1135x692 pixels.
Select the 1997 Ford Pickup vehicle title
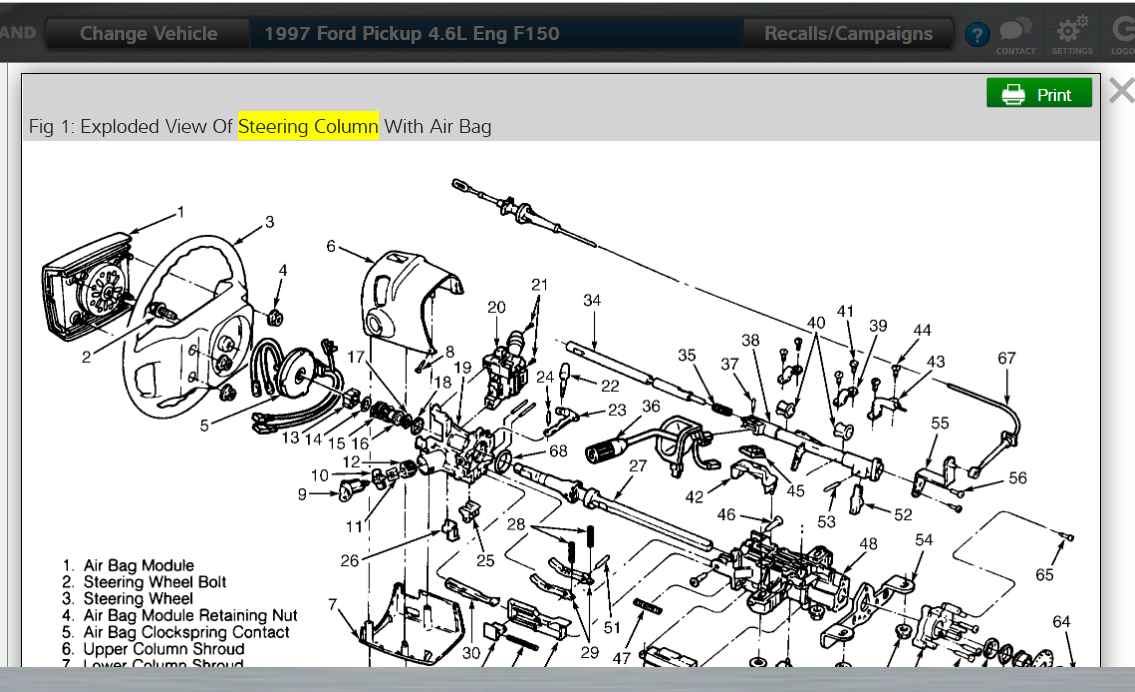(x=412, y=33)
